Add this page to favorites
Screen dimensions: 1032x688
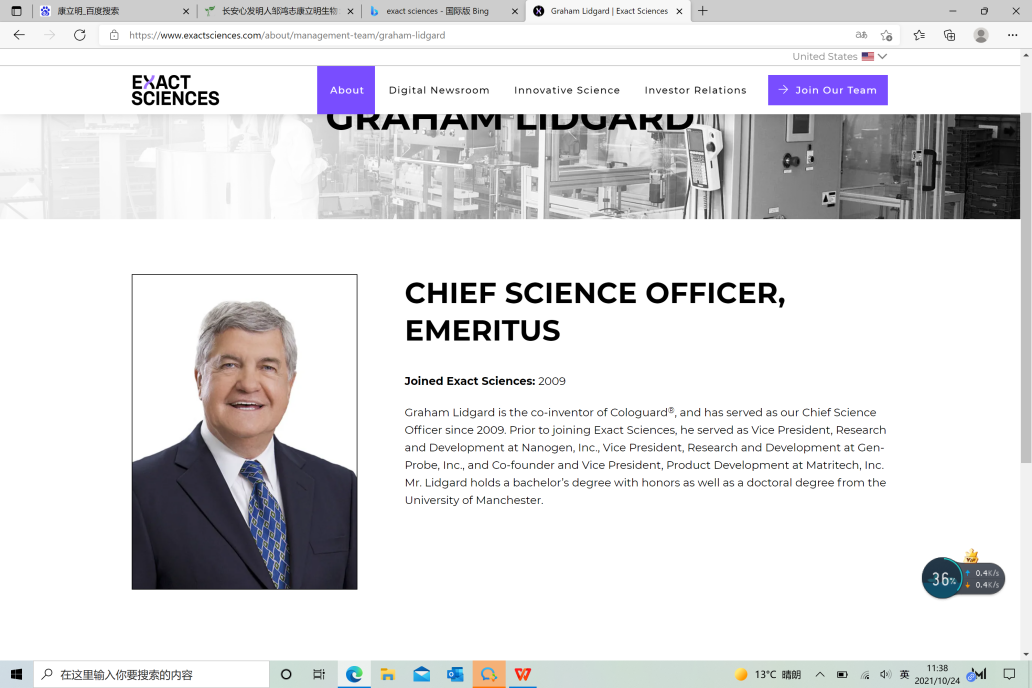pyautogui.click(x=887, y=35)
